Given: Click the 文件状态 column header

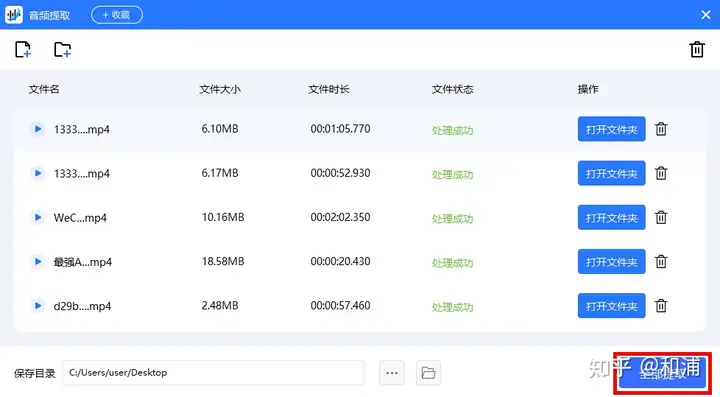Looking at the screenshot, I should point(452,89).
